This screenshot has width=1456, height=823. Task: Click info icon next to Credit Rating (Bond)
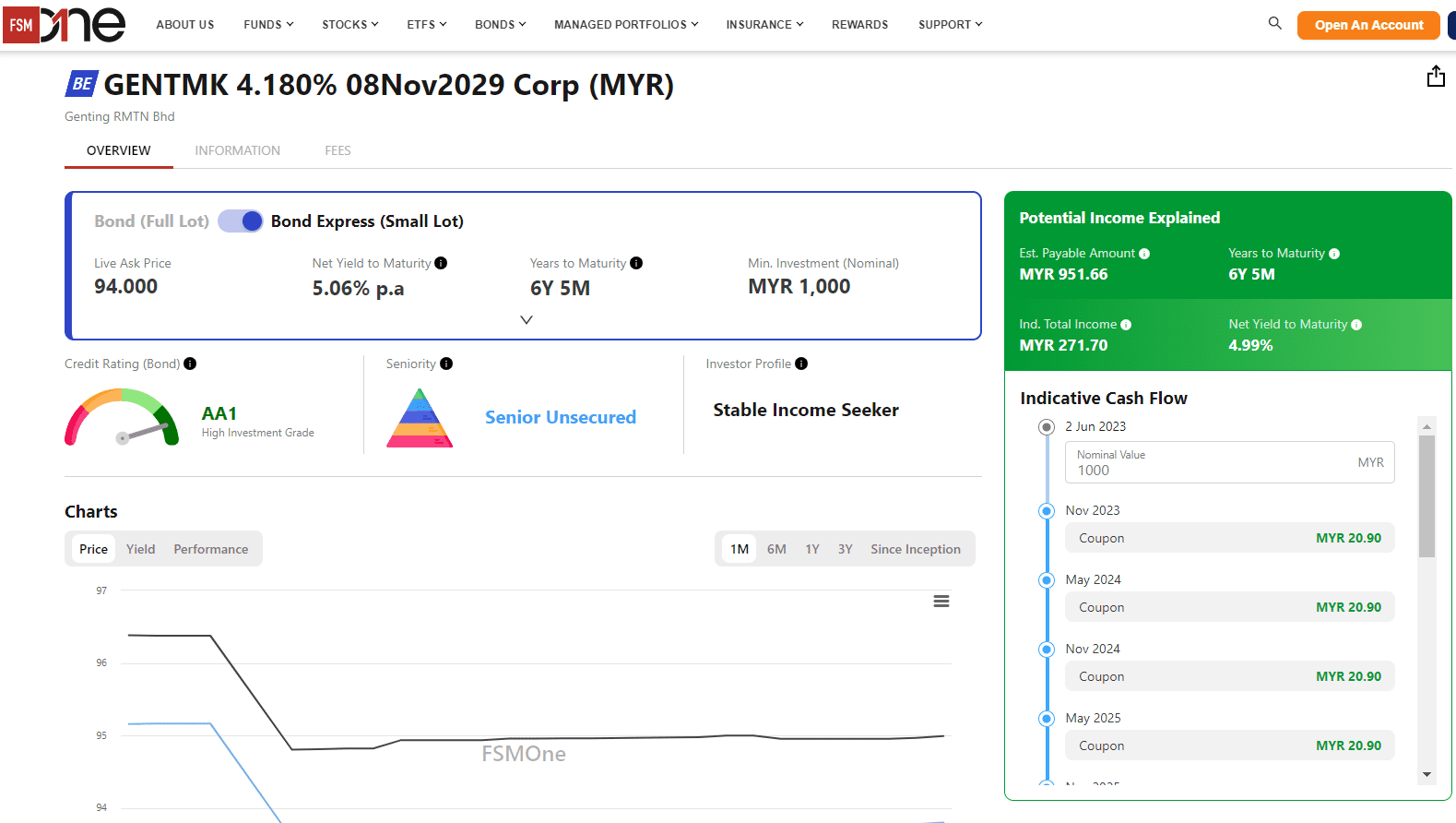pyautogui.click(x=190, y=364)
